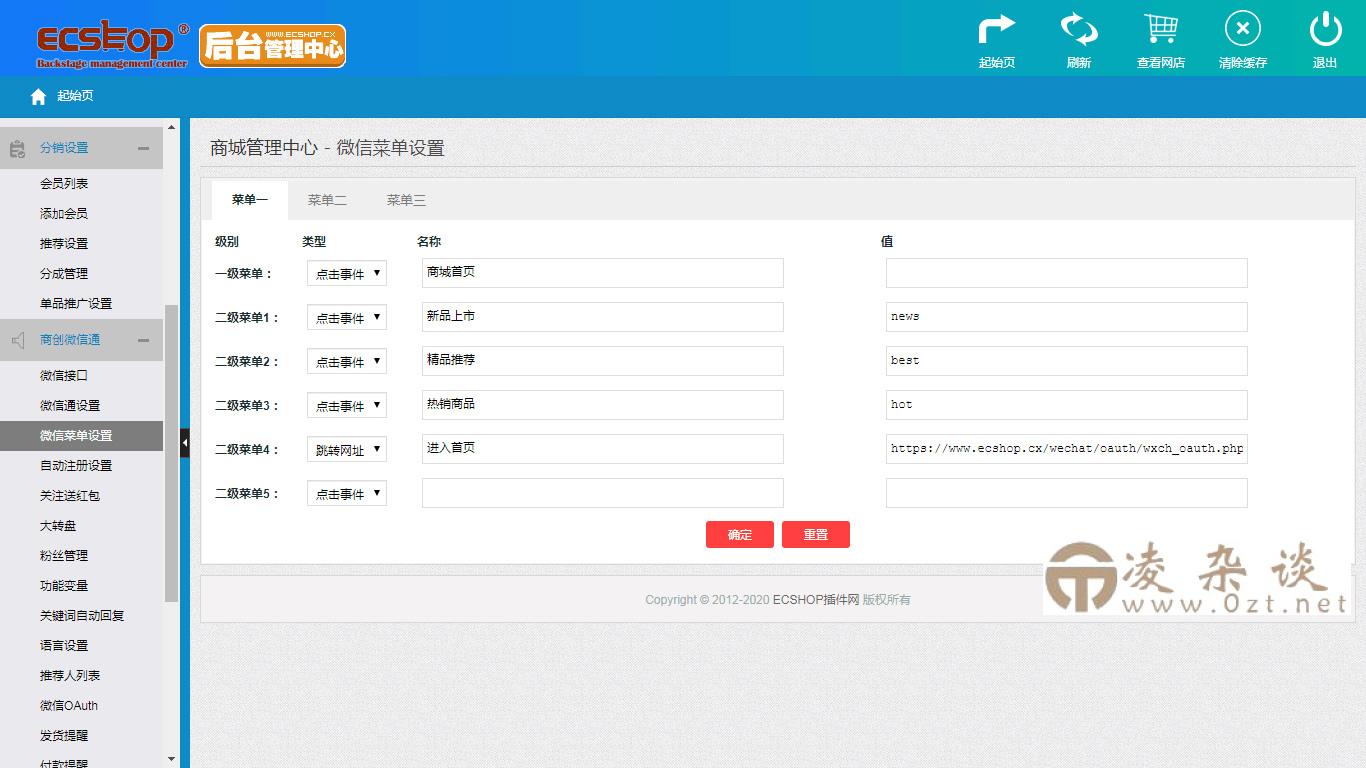
Task: Switch to the 菜单二 tab
Action: [327, 200]
